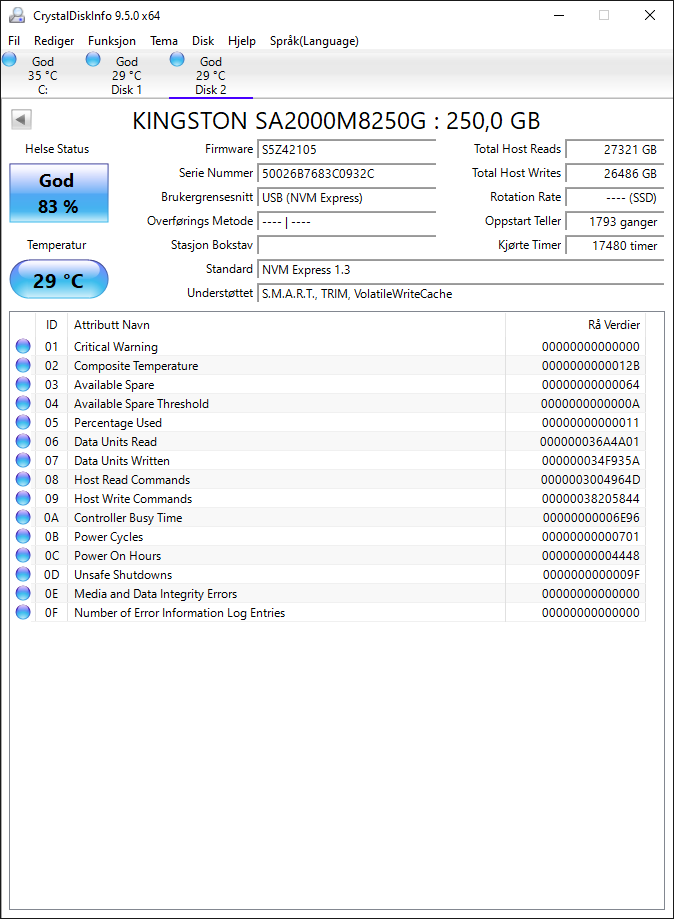
Task: Click status orb for Power Cycles row
Action: tap(23, 536)
